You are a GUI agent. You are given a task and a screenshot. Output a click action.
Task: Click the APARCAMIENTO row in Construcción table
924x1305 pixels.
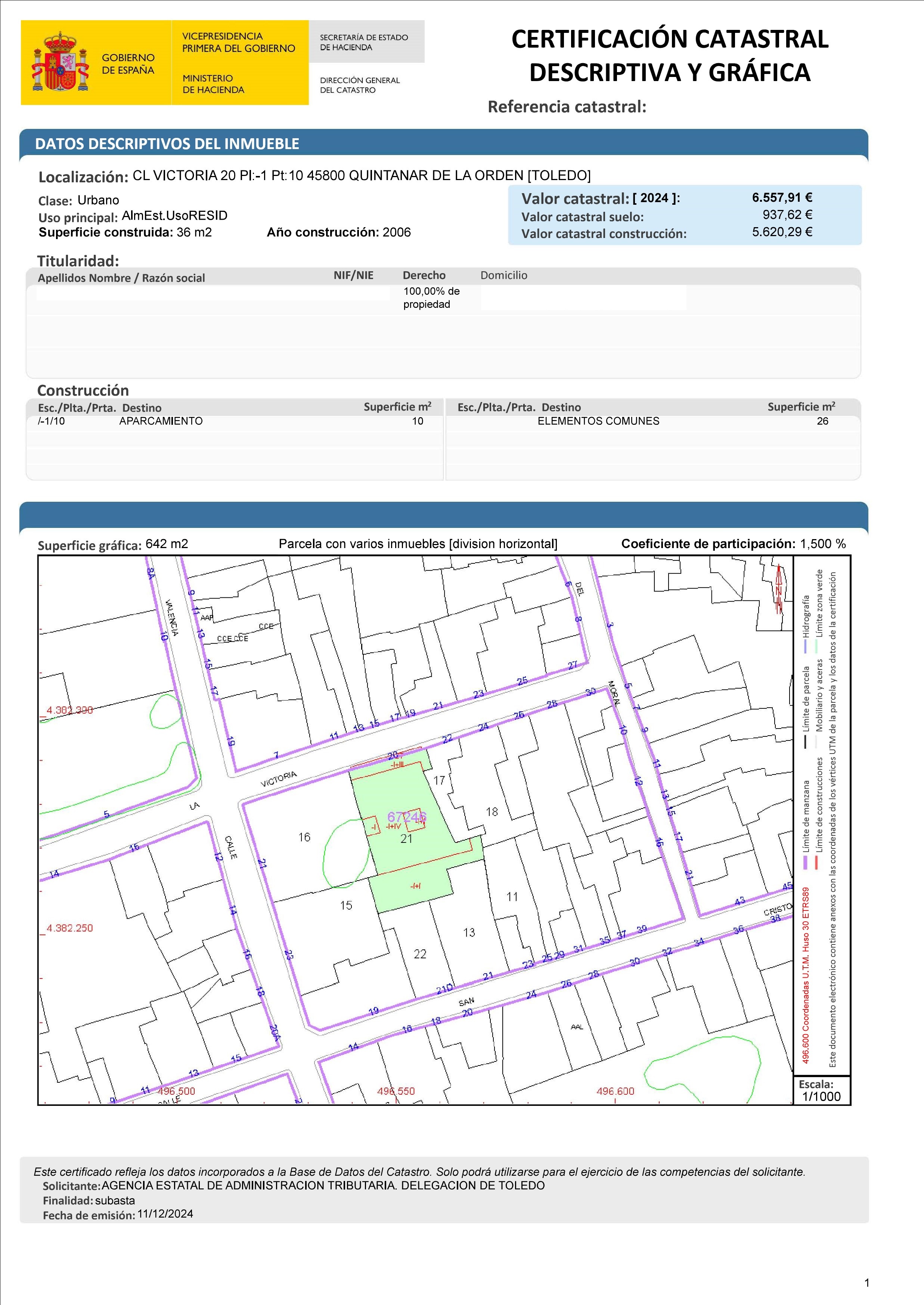(x=161, y=421)
